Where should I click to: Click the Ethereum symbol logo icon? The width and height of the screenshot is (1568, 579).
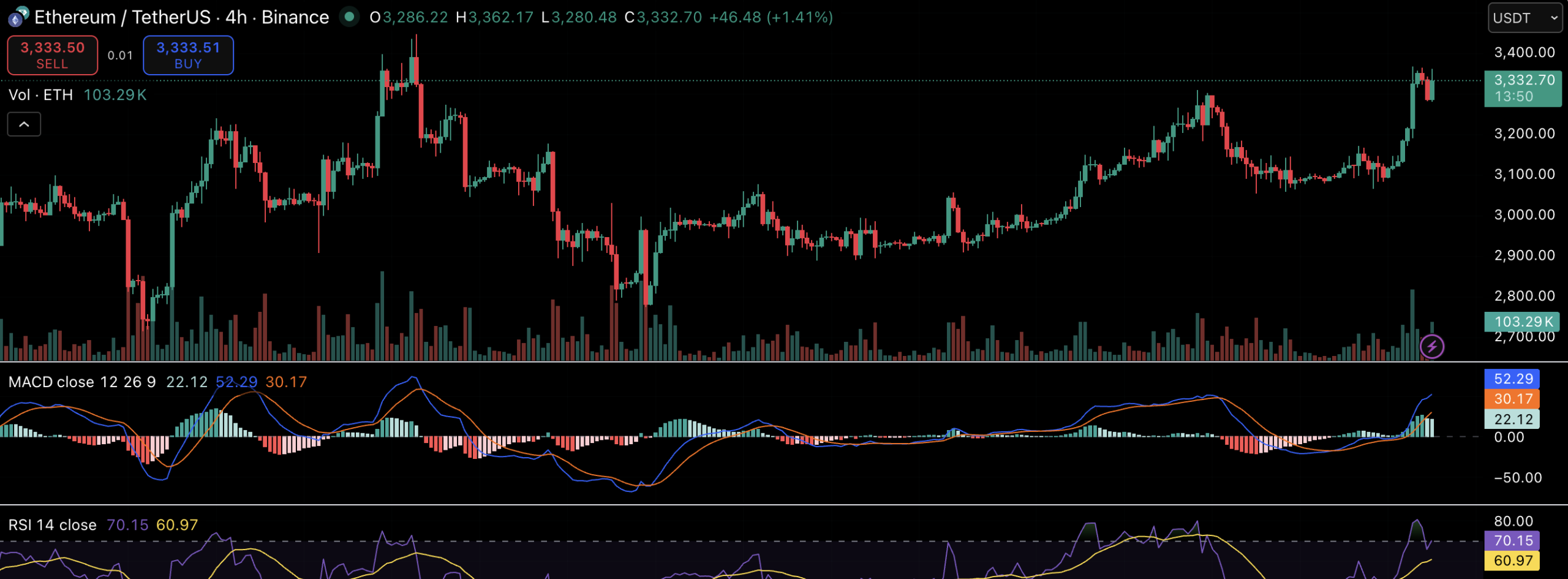pos(18,17)
